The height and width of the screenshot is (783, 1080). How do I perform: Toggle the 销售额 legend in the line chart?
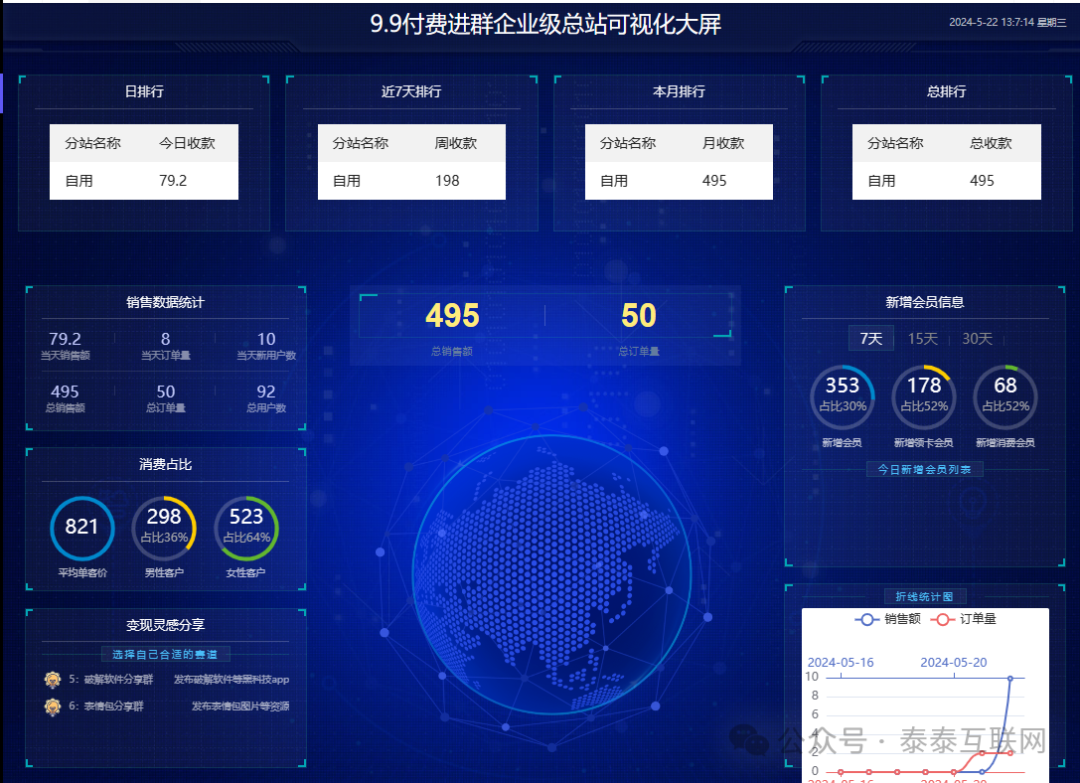(x=884, y=619)
